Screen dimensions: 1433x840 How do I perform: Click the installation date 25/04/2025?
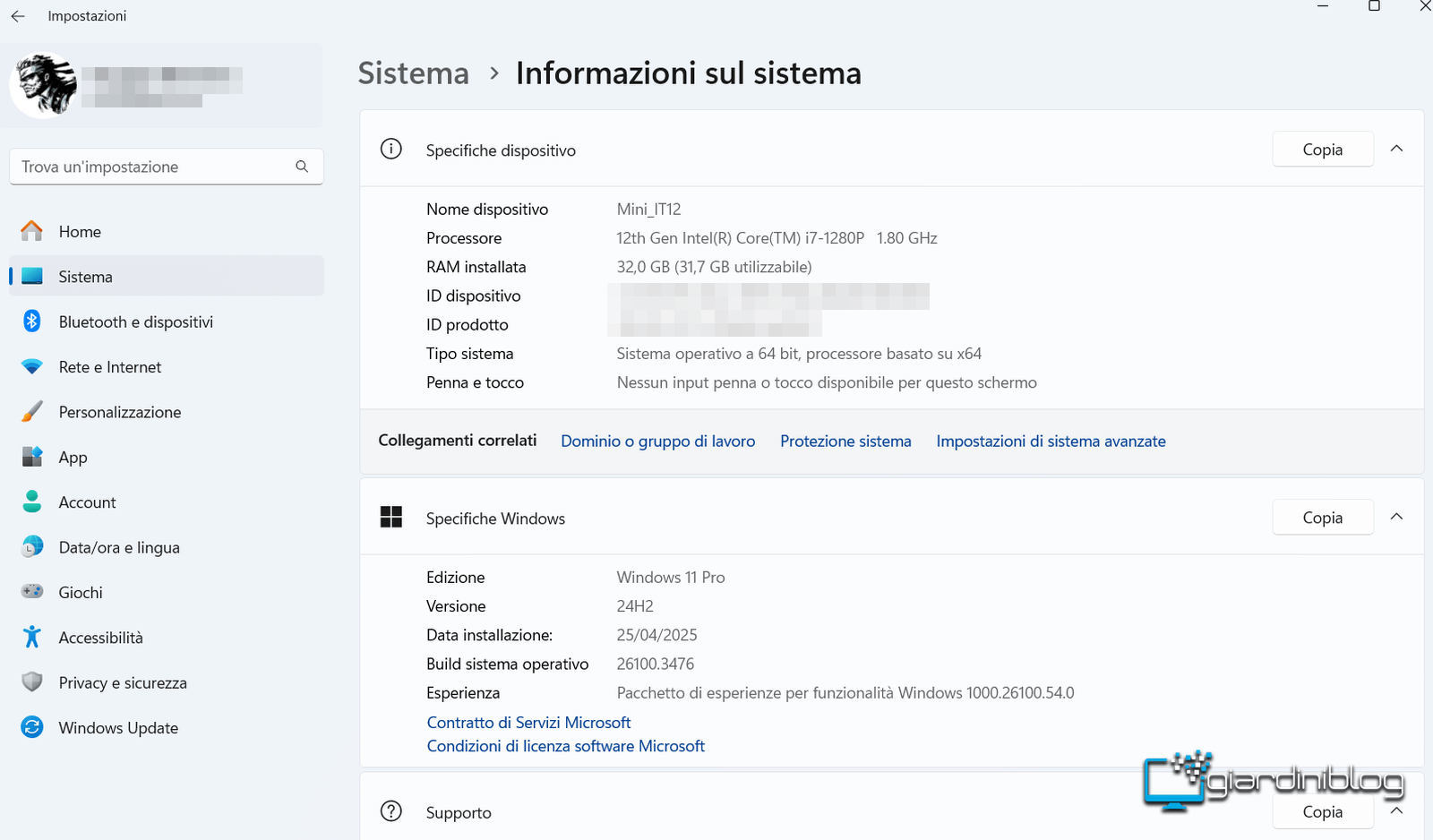point(656,635)
